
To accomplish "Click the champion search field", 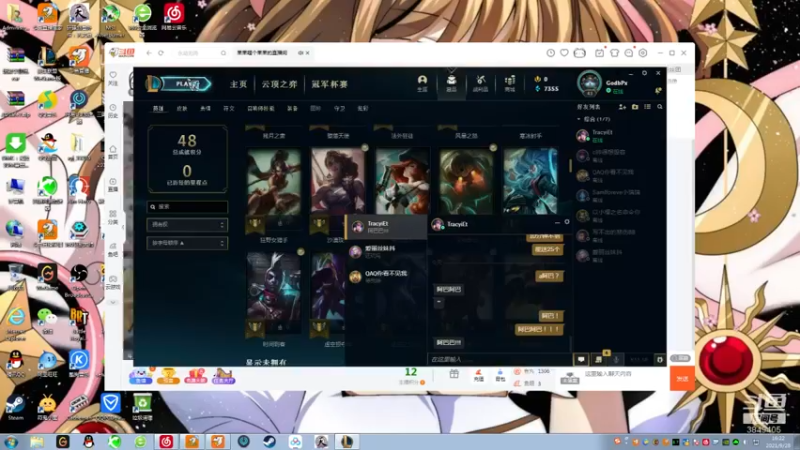I will 187,207.
